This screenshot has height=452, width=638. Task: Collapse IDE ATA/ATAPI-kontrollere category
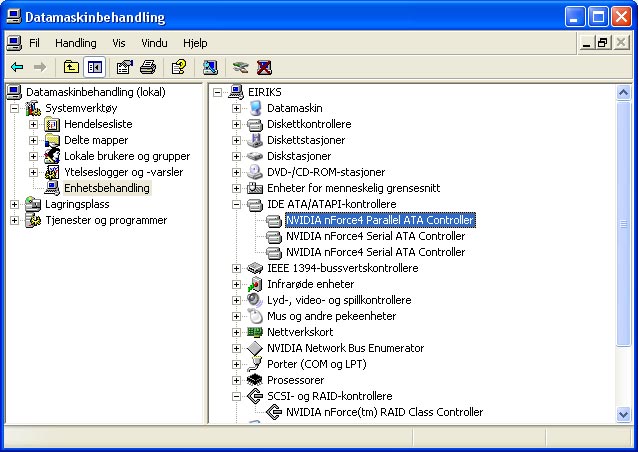coord(236,204)
